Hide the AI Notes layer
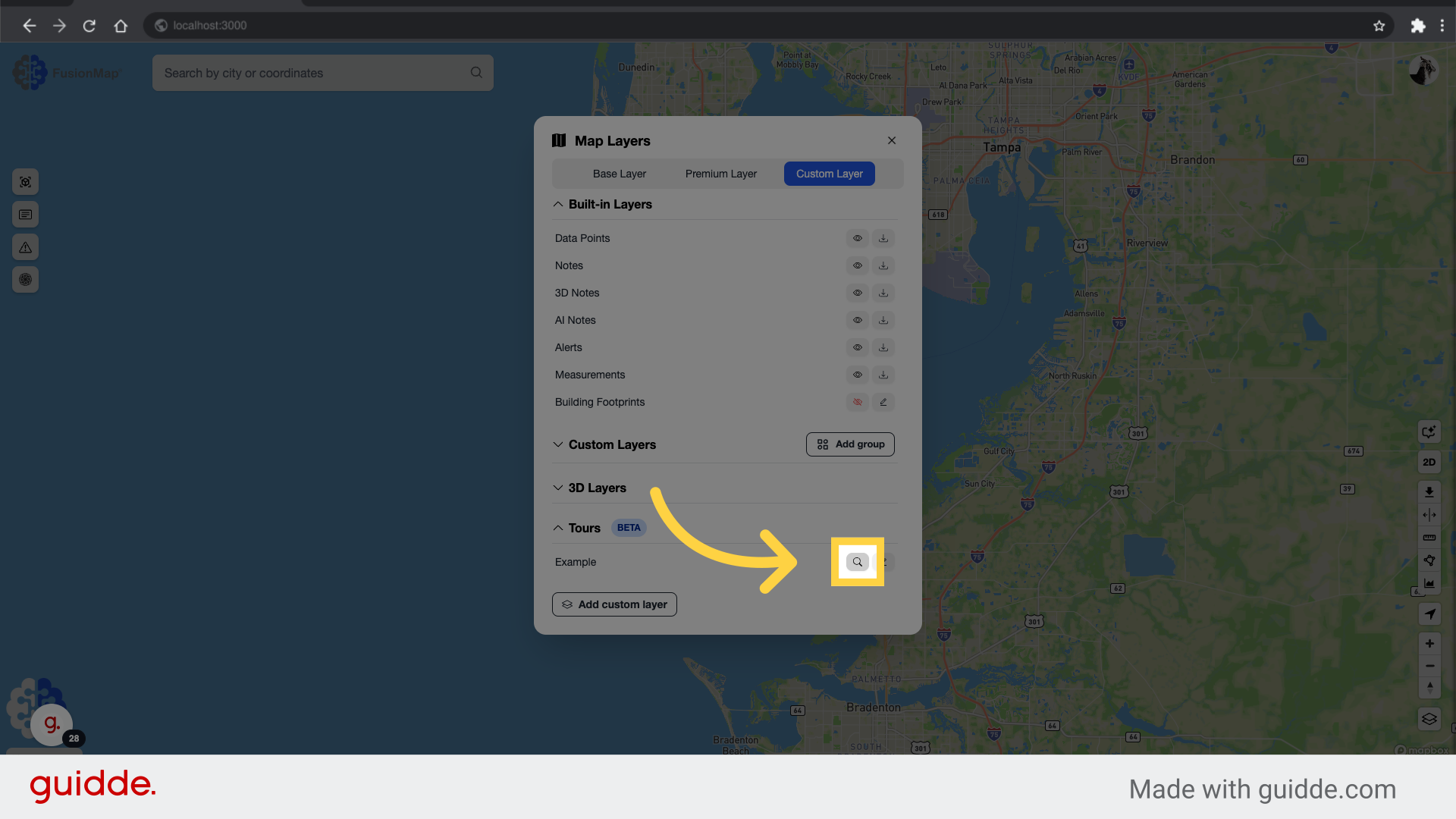Screen dimensions: 1456x819 857,320
